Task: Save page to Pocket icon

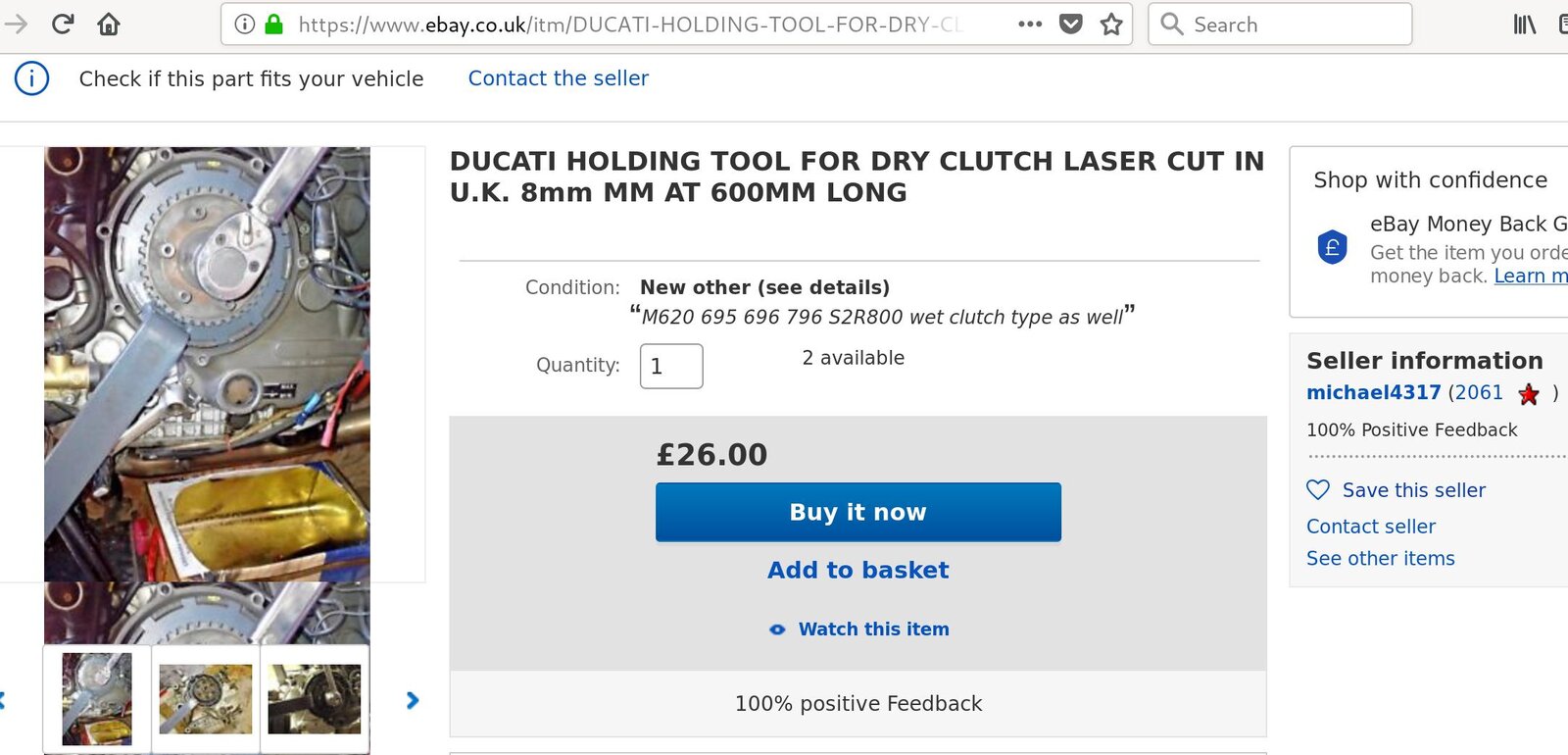Action: point(1071,25)
